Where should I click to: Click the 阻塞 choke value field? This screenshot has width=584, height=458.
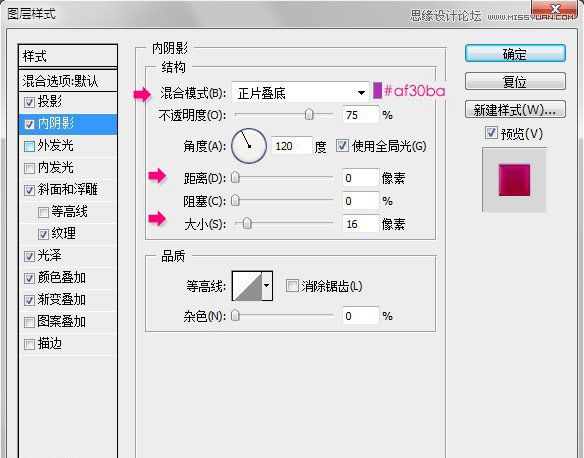pyautogui.click(x=360, y=201)
